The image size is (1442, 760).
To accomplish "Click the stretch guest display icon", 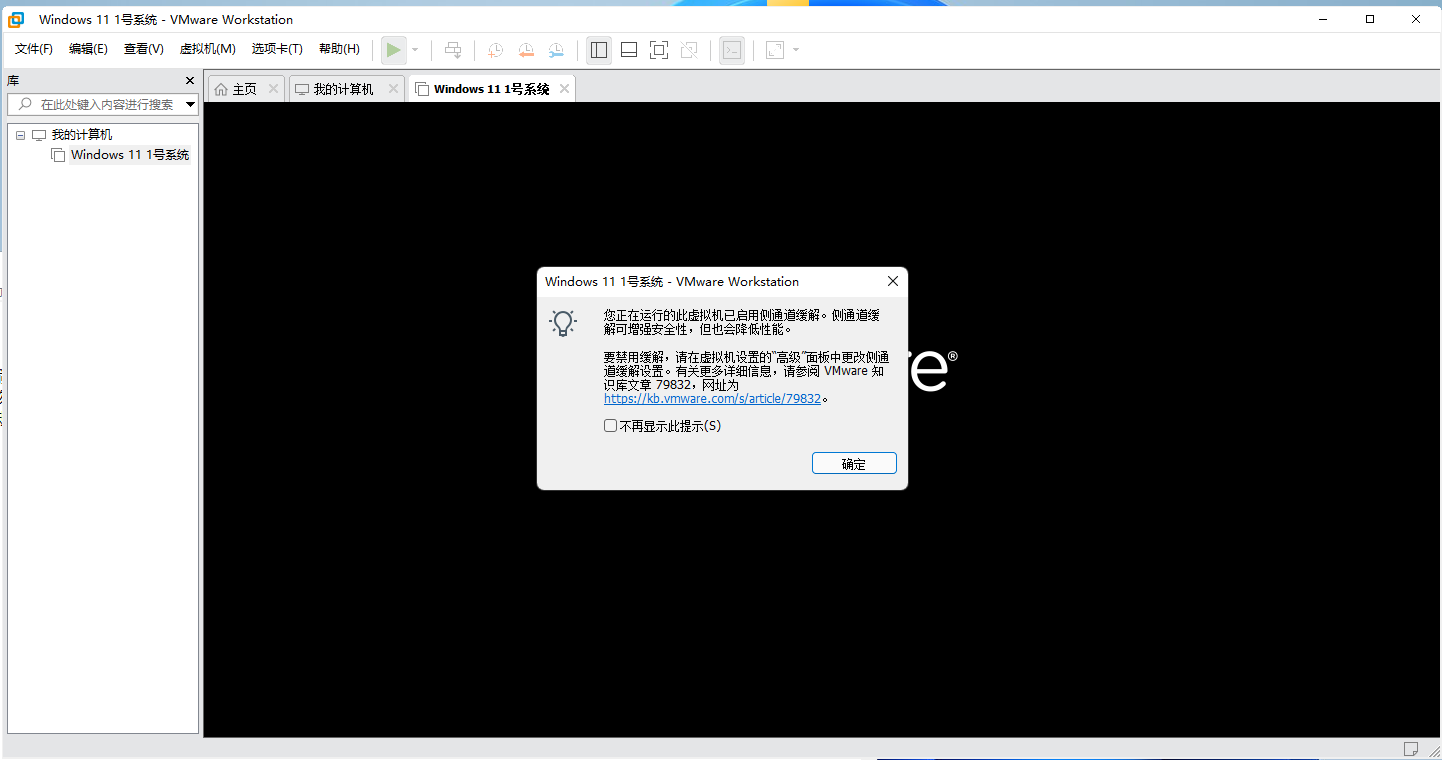I will [774, 50].
